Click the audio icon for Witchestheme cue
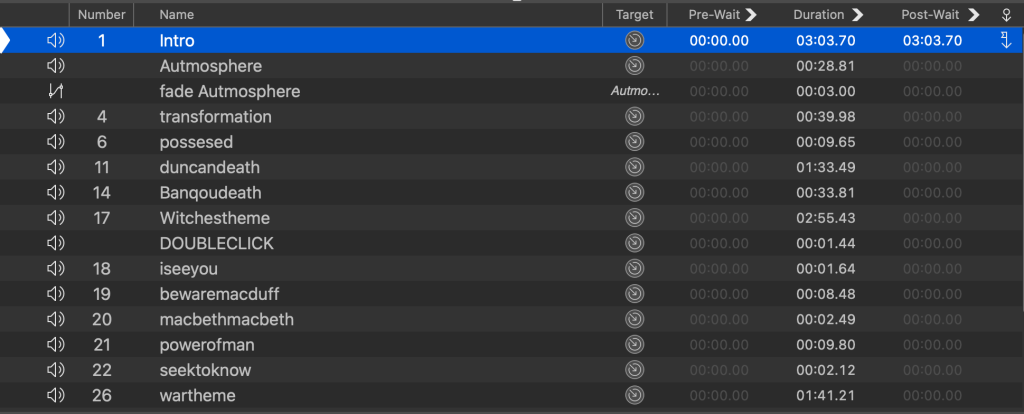This screenshot has height=414, width=1024. (56, 218)
